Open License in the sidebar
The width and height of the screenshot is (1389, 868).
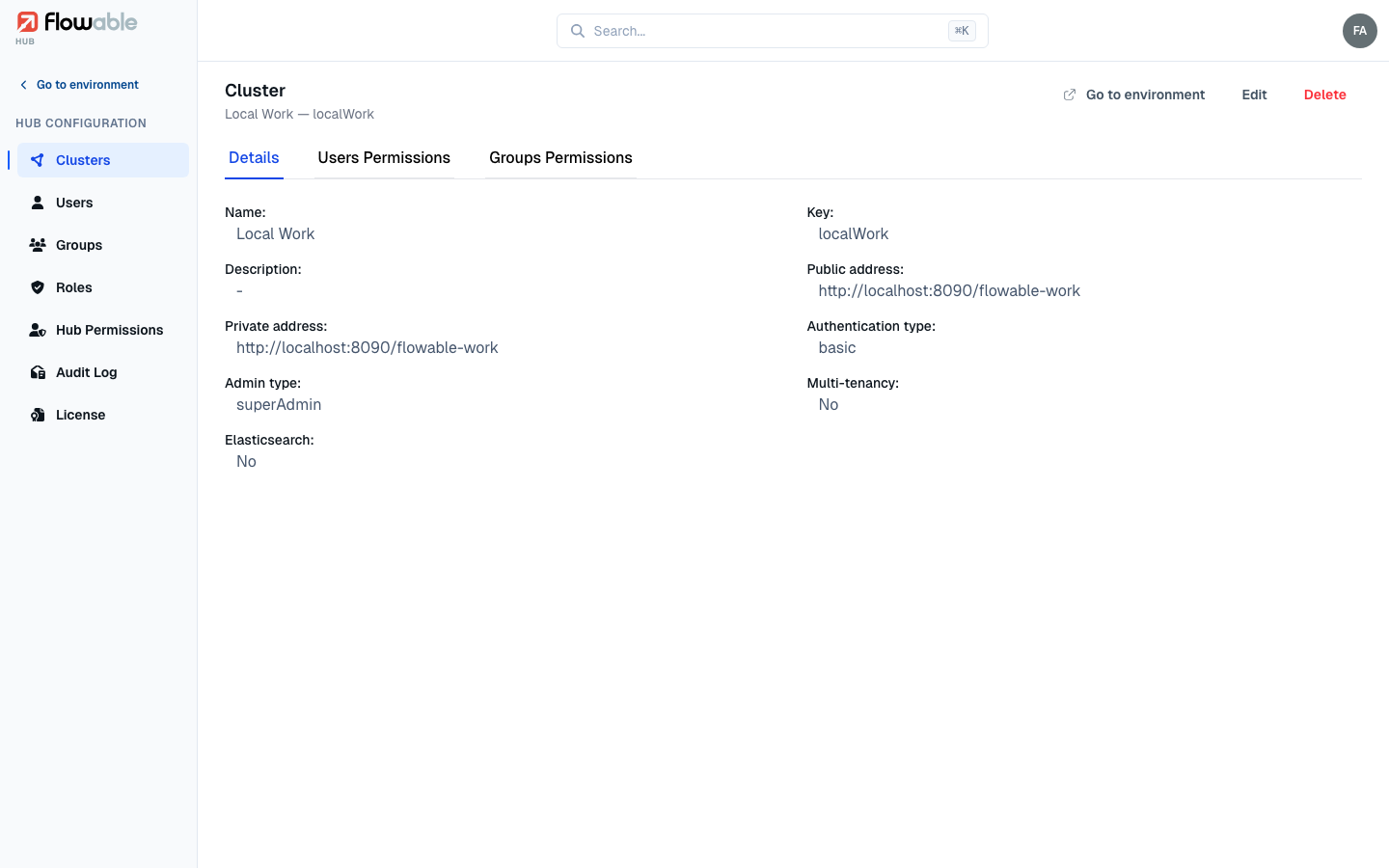[103, 415]
